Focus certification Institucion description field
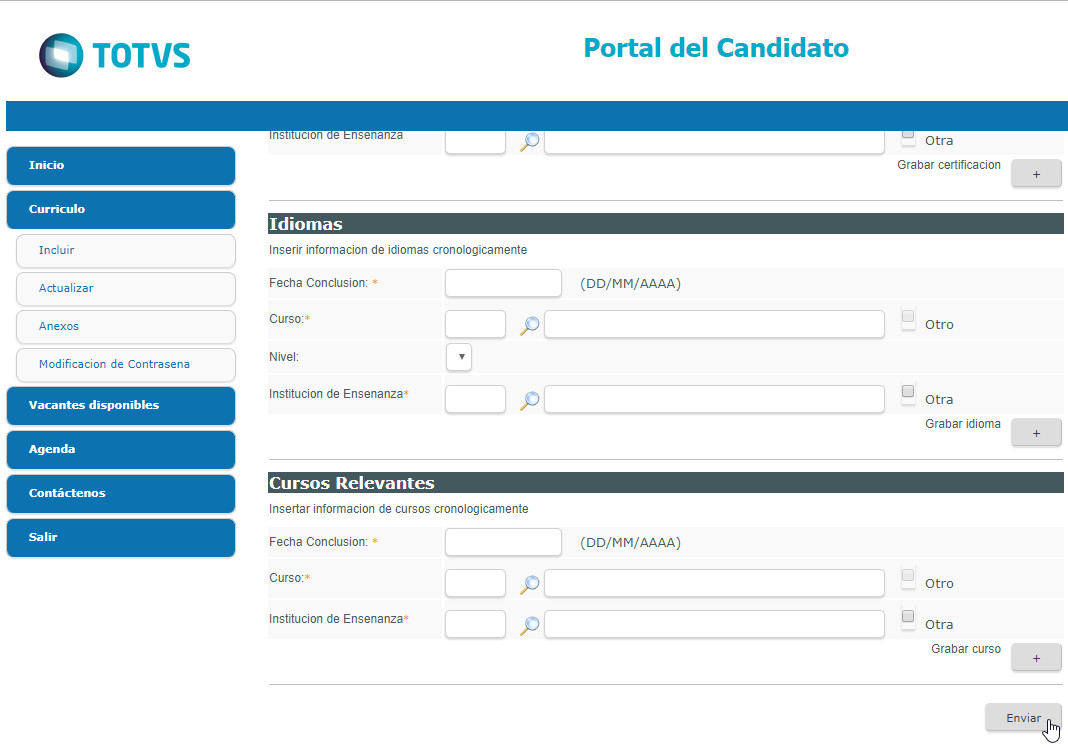The image size is (1068, 748). click(x=714, y=142)
